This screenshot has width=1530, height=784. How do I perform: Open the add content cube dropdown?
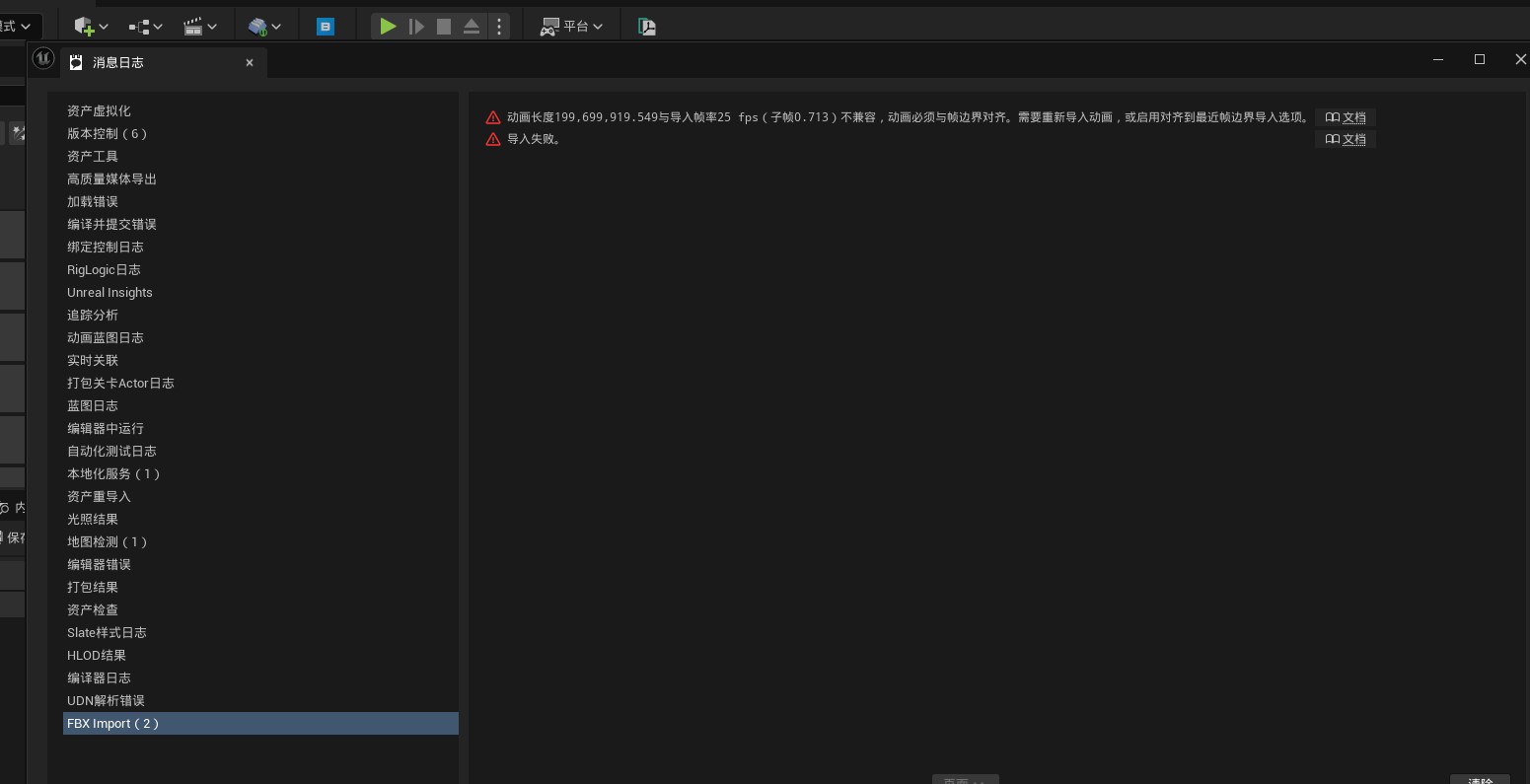(91, 27)
